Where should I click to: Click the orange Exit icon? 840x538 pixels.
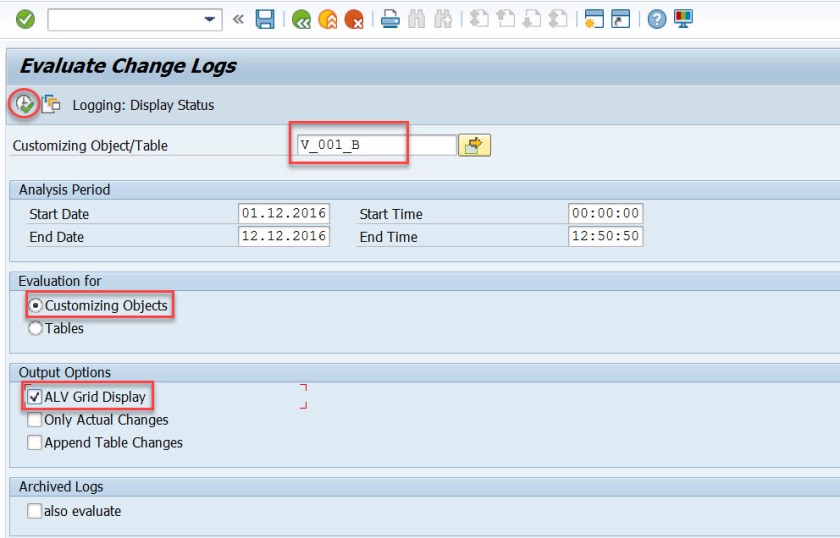tap(328, 20)
